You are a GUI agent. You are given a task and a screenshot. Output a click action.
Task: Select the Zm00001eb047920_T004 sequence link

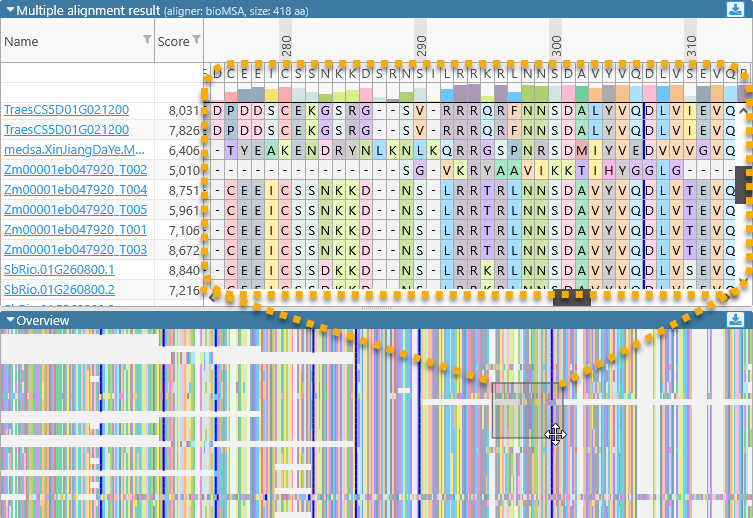75,190
